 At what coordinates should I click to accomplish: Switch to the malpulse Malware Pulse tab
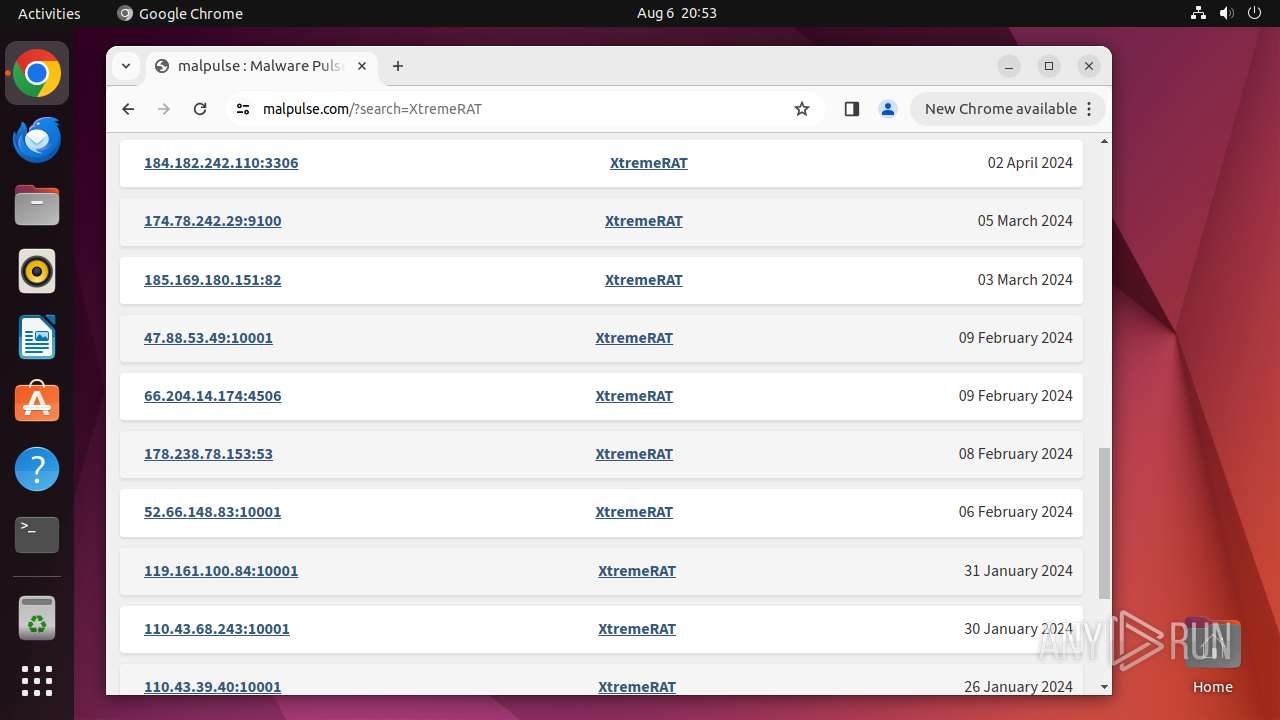click(x=262, y=66)
